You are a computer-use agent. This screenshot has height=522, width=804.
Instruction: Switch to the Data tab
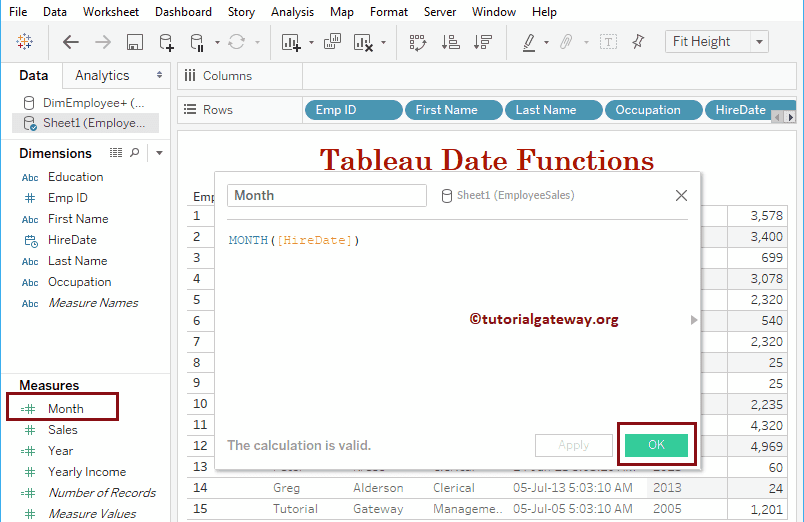[33, 75]
